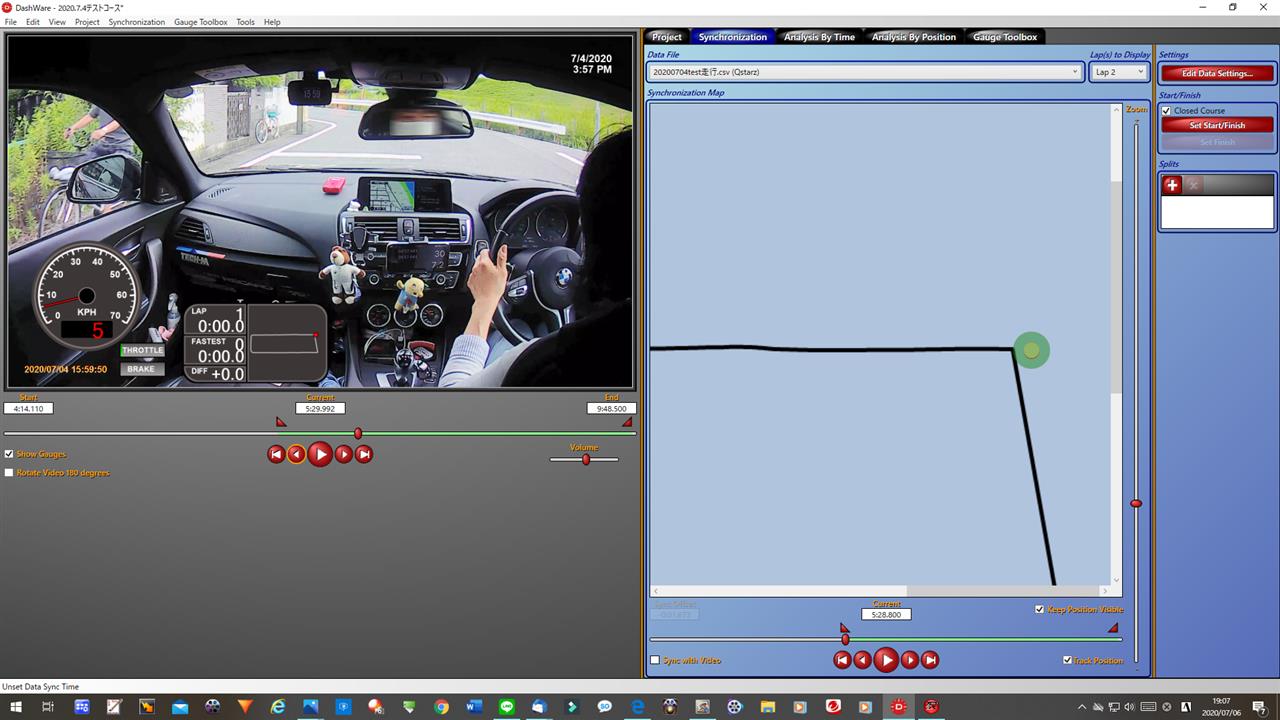Enable Sync with Video checkbox
This screenshot has height=720, width=1280.
pos(655,660)
